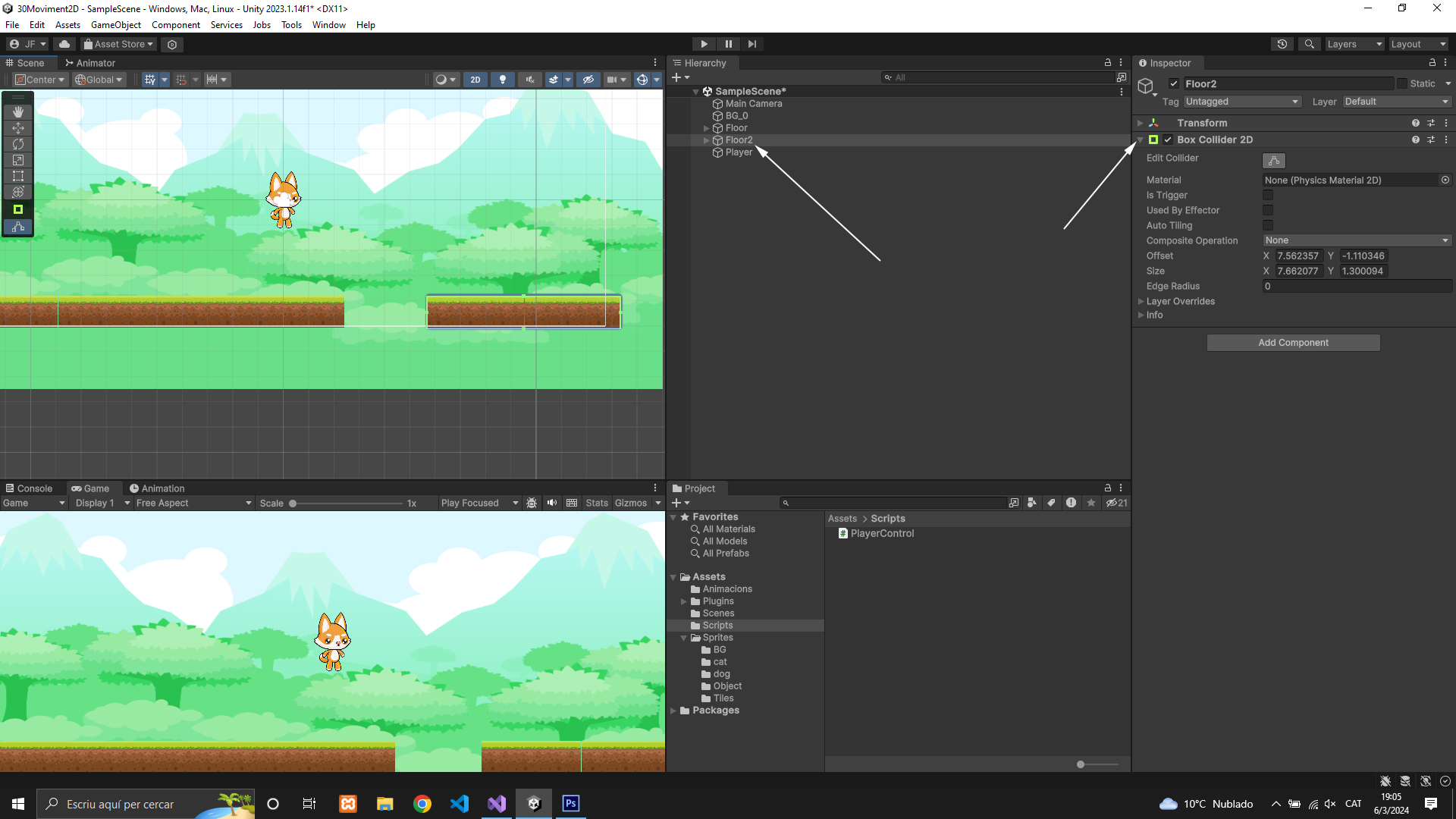The width and height of the screenshot is (1456, 819).
Task: Click the Edit Collider button
Action: pos(1274,161)
